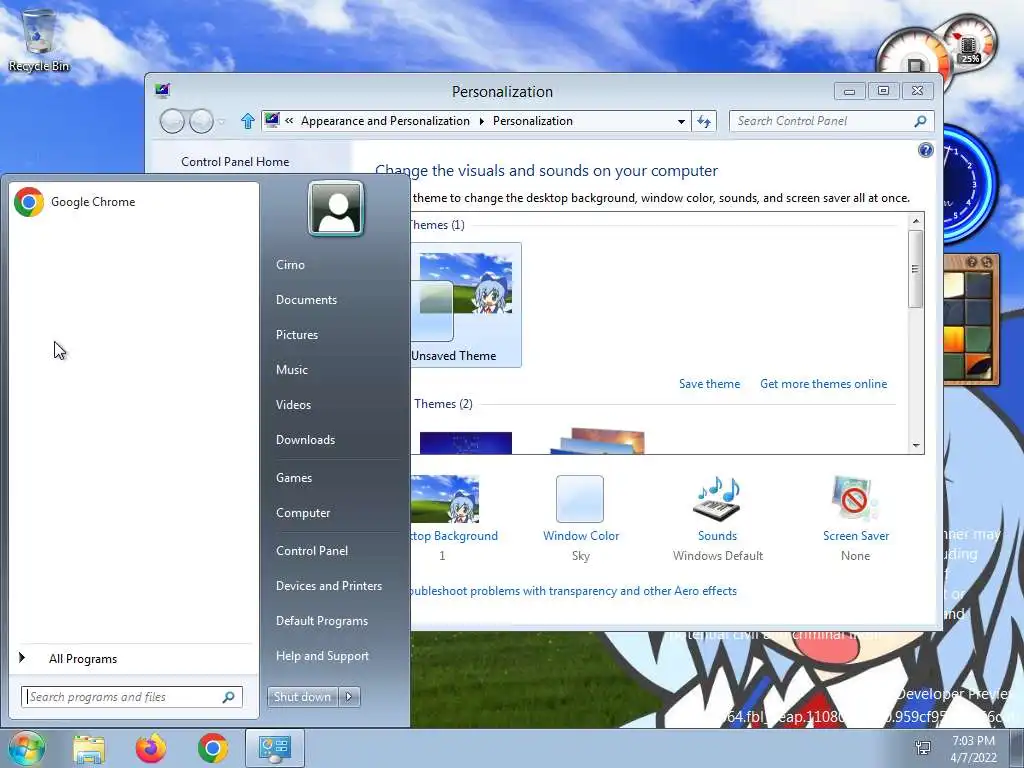
Task: Select the Control Panel taskbar button
Action: [x=275, y=748]
